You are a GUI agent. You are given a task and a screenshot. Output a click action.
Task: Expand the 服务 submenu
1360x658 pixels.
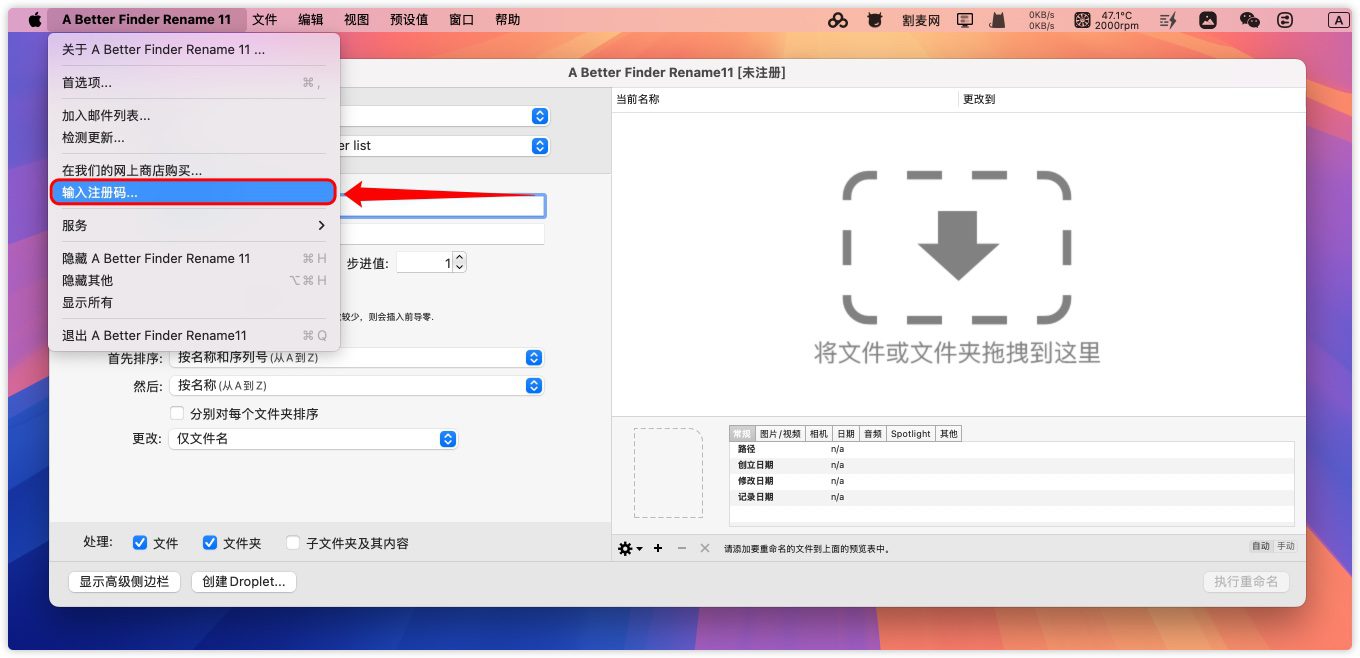tap(195, 226)
